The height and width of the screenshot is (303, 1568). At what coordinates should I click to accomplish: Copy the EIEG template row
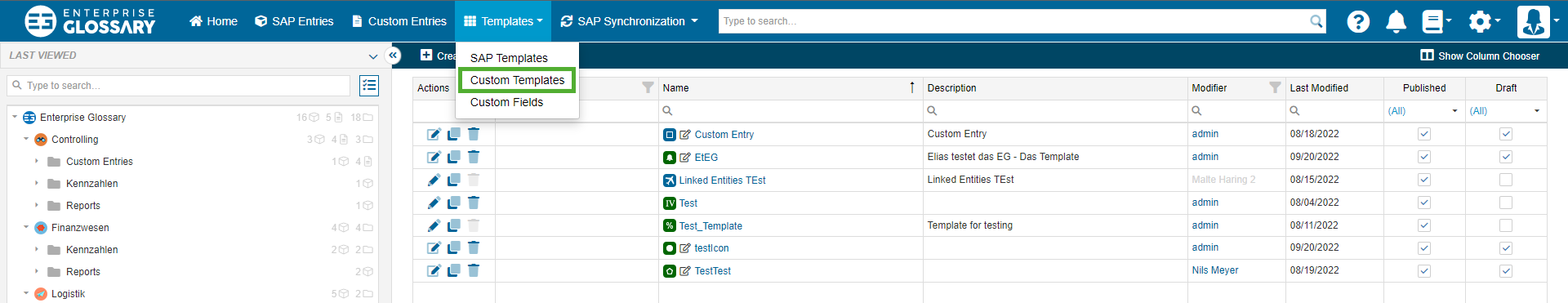click(x=453, y=157)
